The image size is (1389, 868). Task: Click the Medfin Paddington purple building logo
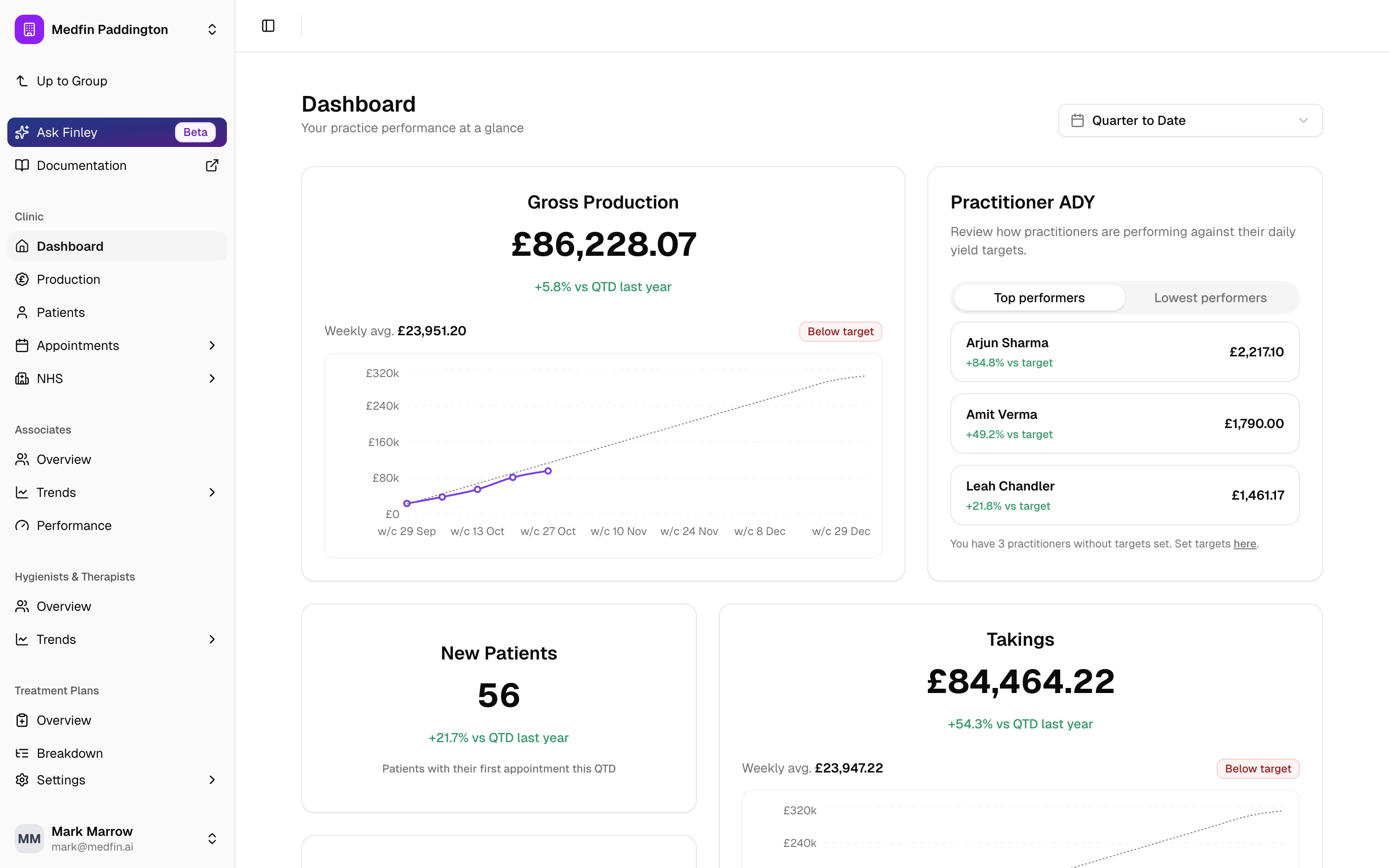click(x=29, y=29)
